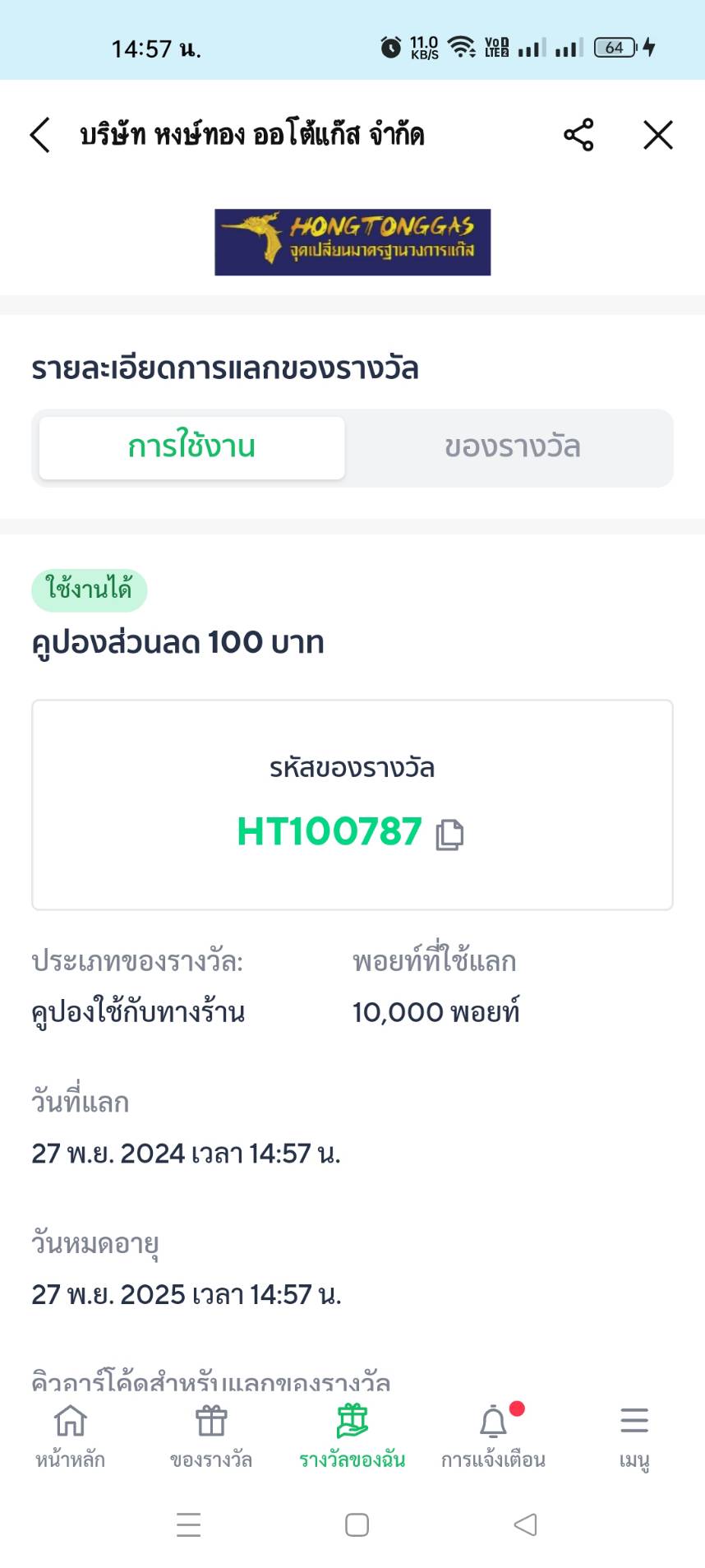The image size is (705, 1568).
Task: Switch to the ของรางวัล tab
Action: tap(512, 447)
